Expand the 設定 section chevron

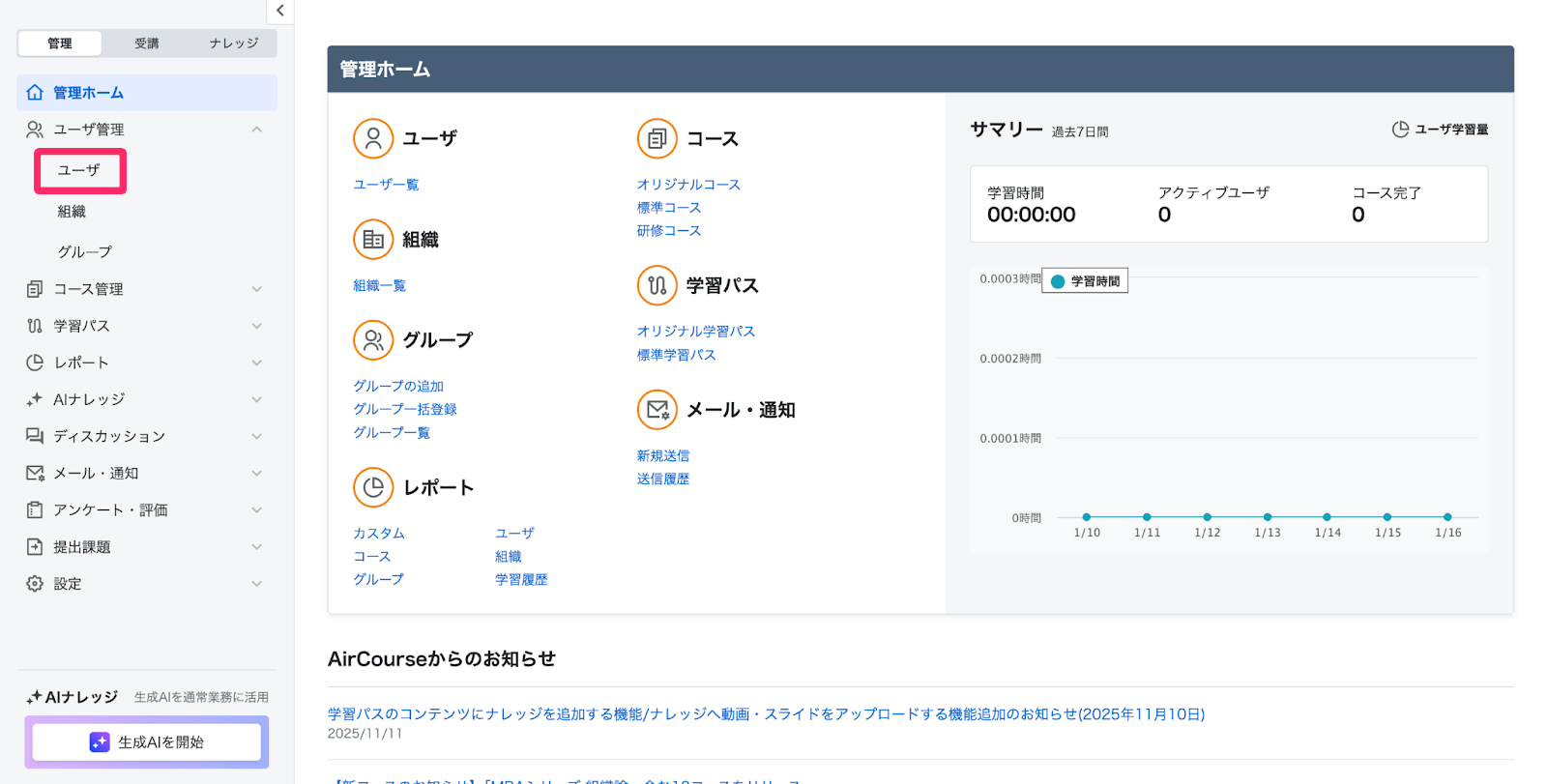256,584
